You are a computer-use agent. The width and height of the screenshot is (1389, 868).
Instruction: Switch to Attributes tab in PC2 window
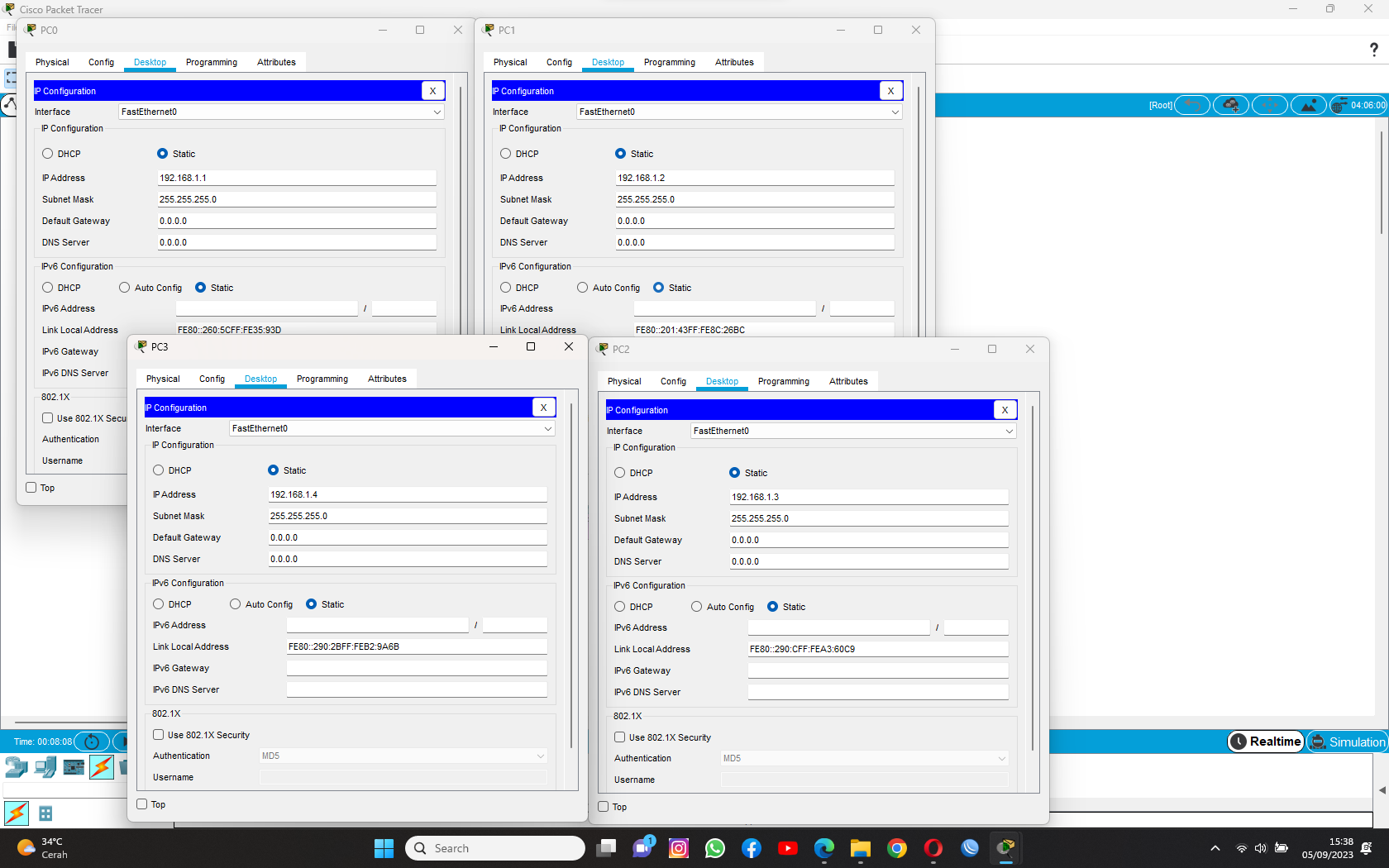pyautogui.click(x=848, y=381)
